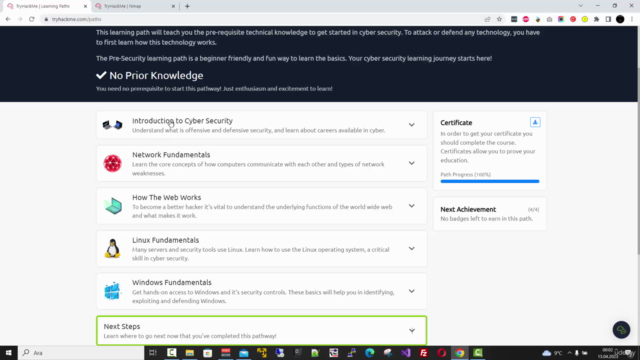
Task: Open the Introduction to Cyber Security title
Action: pyautogui.click(x=182, y=121)
